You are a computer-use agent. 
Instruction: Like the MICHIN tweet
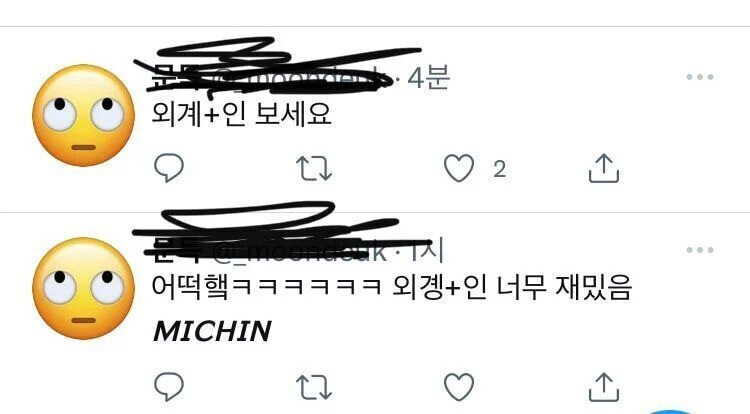459,387
